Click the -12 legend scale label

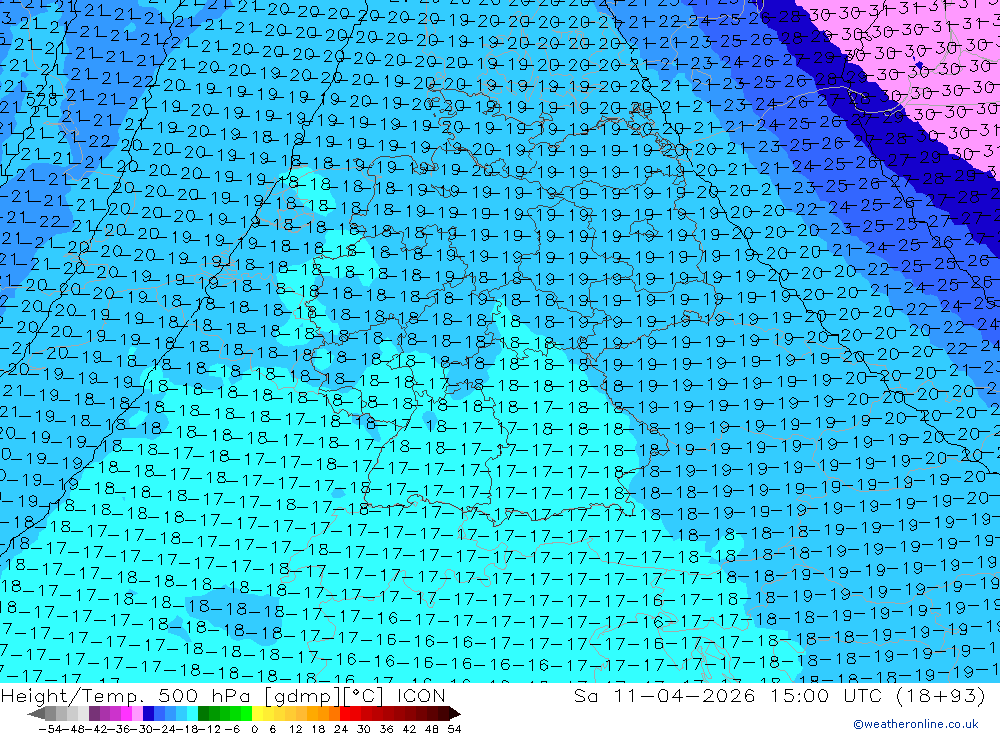coord(210,729)
